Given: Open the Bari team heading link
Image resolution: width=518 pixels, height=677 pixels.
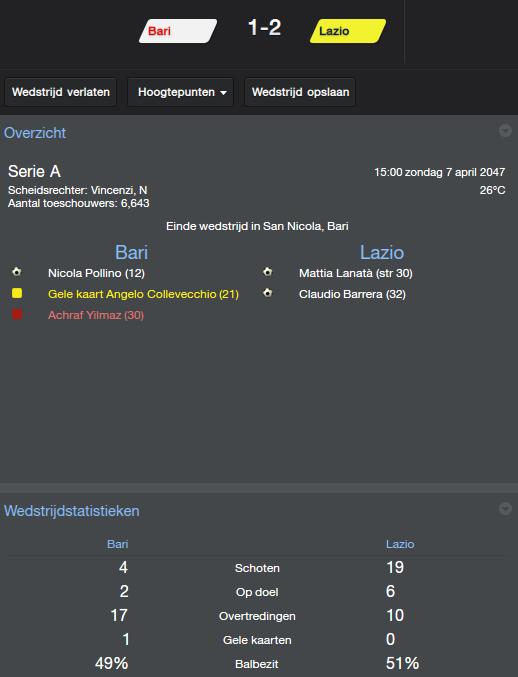Looking at the screenshot, I should tap(131, 253).
